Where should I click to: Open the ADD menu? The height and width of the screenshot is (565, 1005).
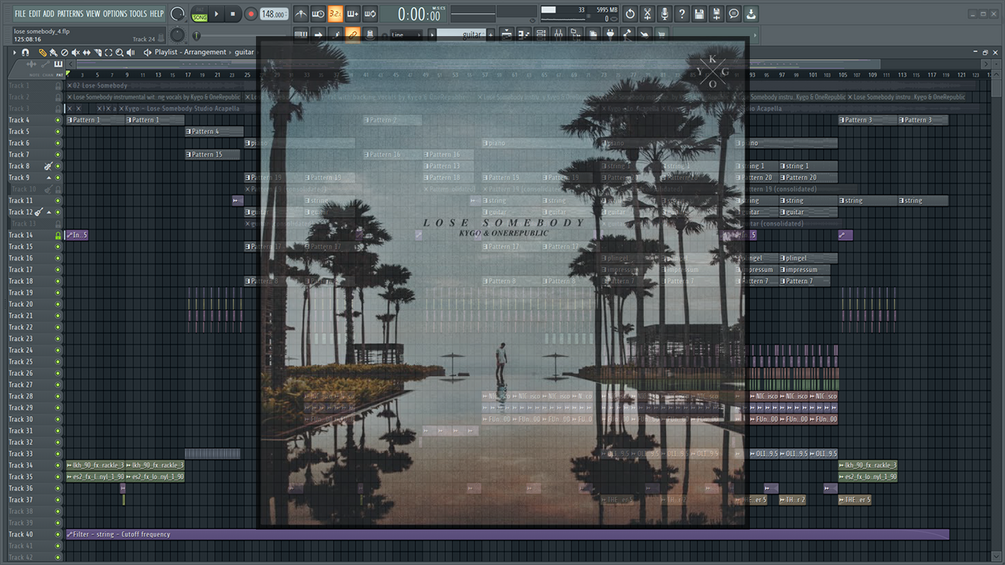tap(49, 13)
